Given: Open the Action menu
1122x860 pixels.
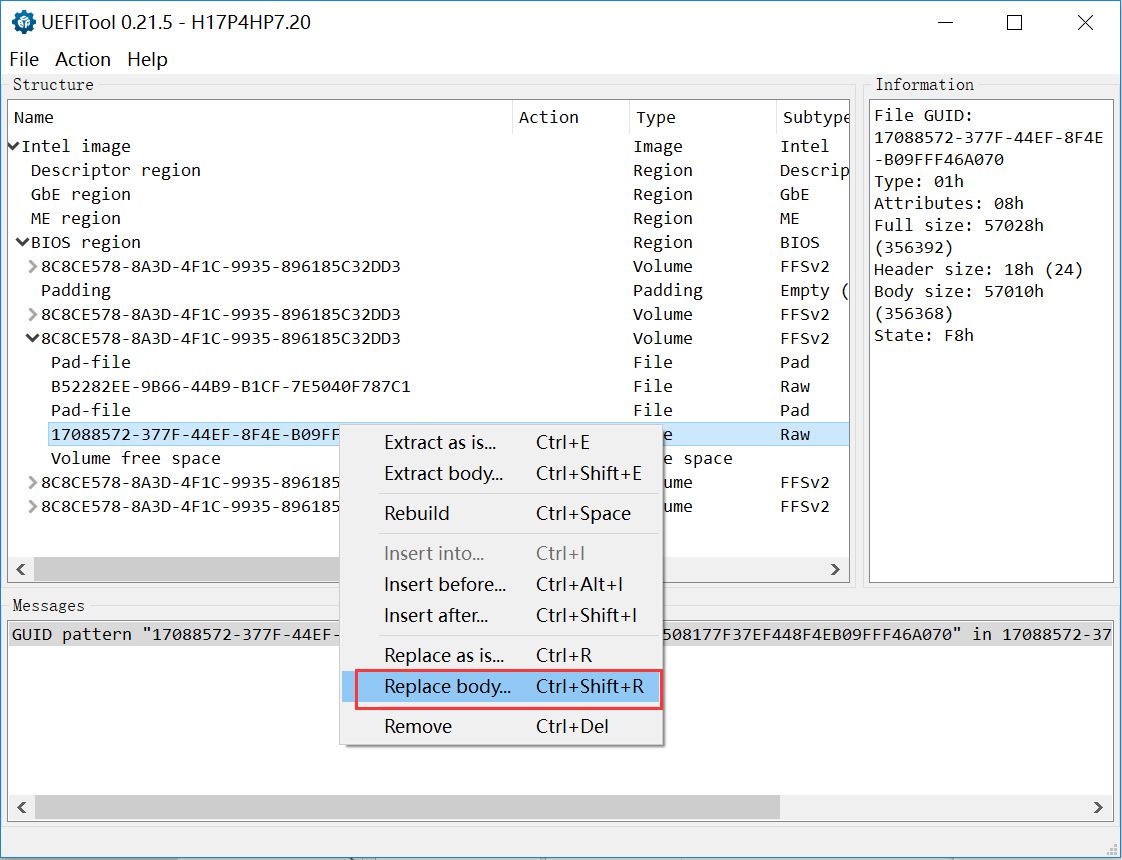Looking at the screenshot, I should pyautogui.click(x=83, y=59).
